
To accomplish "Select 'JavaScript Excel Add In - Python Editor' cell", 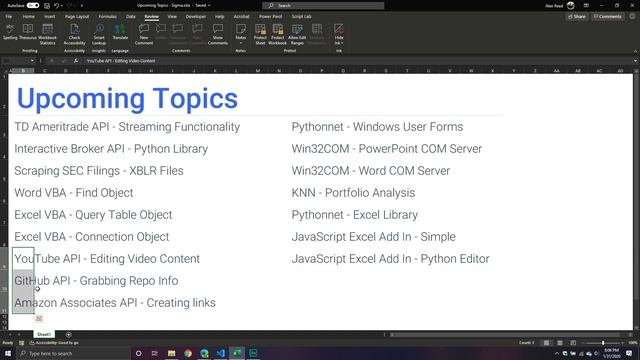I will [390, 259].
